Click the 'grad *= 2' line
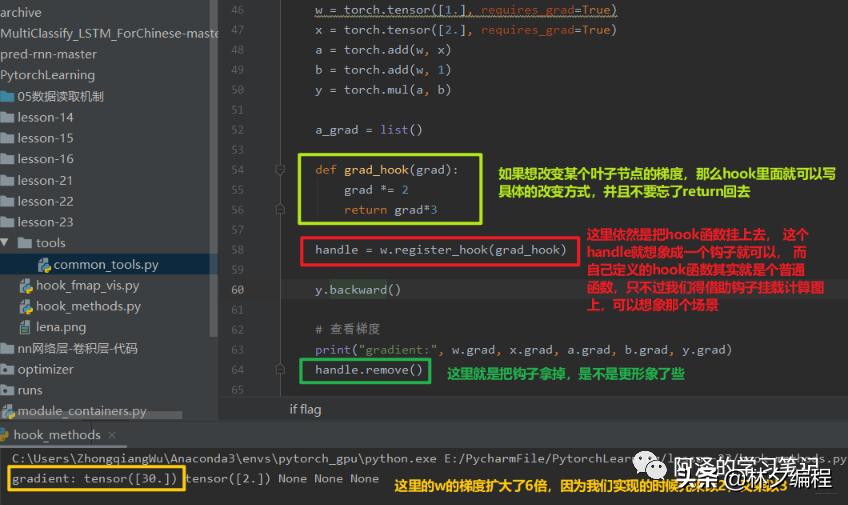The width and height of the screenshot is (848, 505). click(376, 190)
